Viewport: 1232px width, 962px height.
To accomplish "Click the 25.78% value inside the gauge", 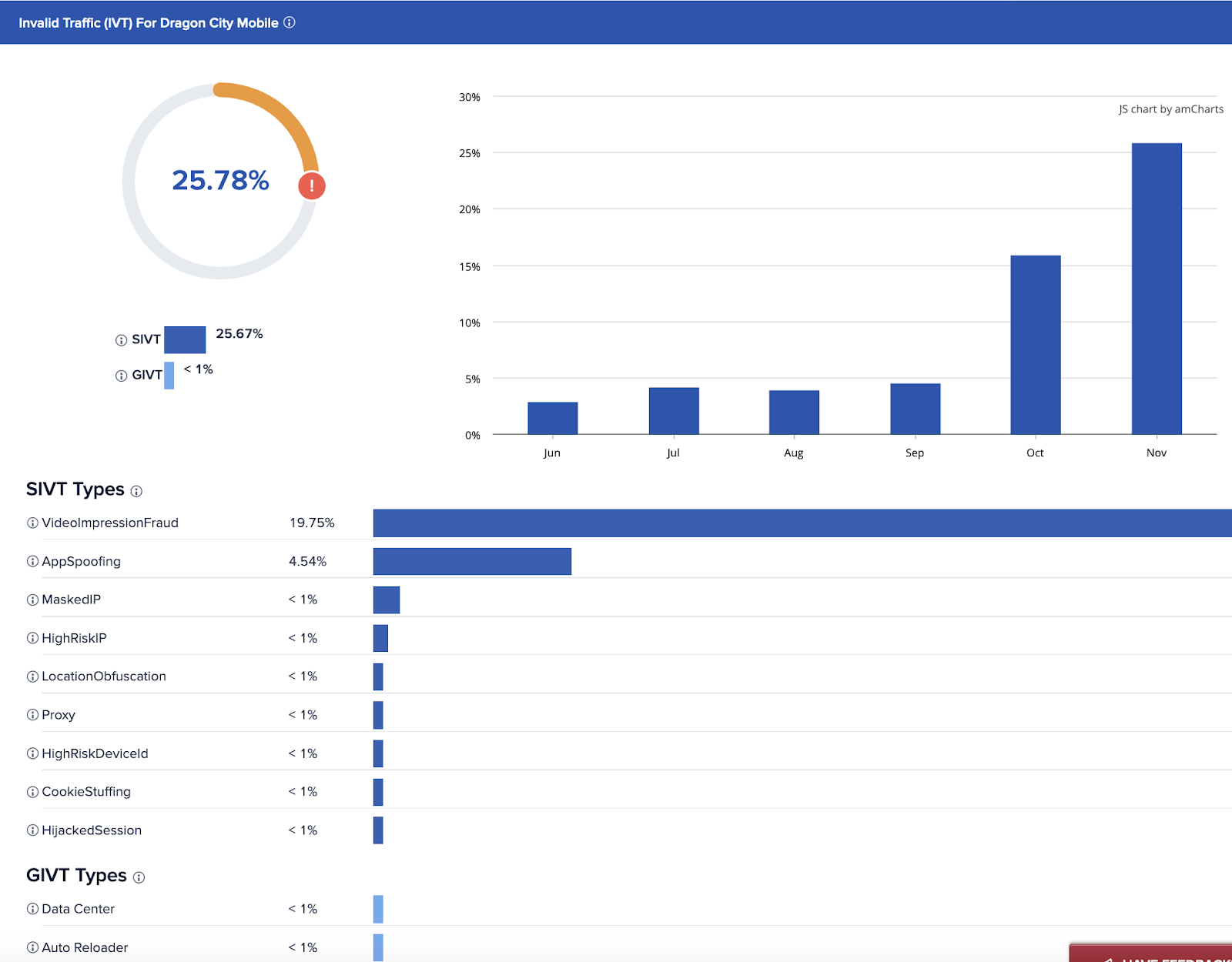I will point(220,180).
